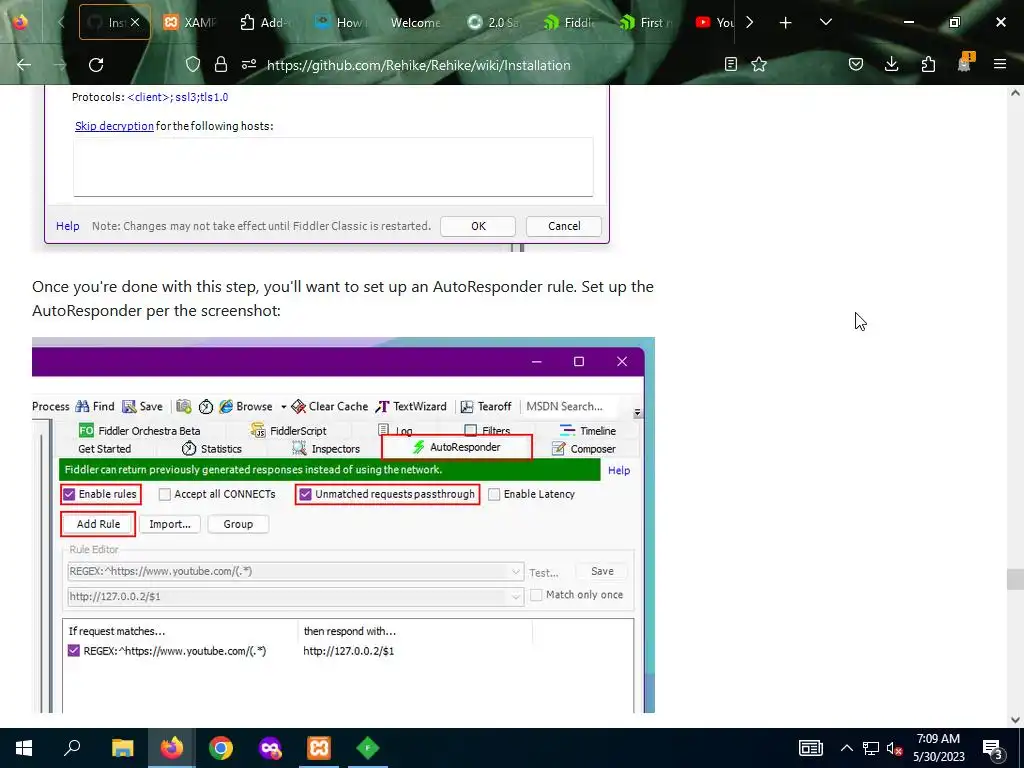1024x768 pixels.
Task: Open the muted volume tray icon
Action: 895,748
